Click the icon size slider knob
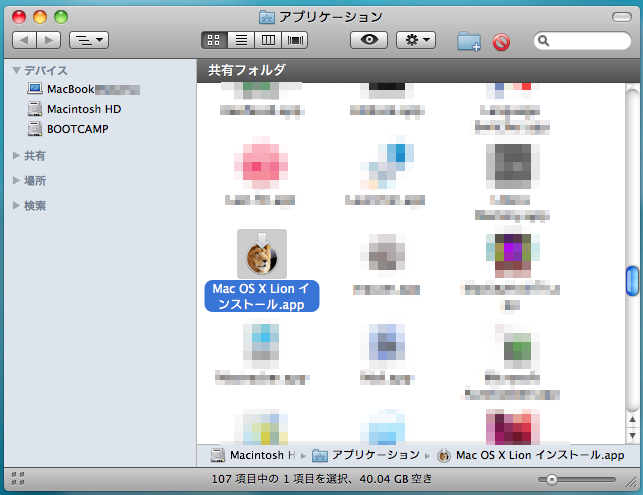643x495 pixels. (x=552, y=479)
